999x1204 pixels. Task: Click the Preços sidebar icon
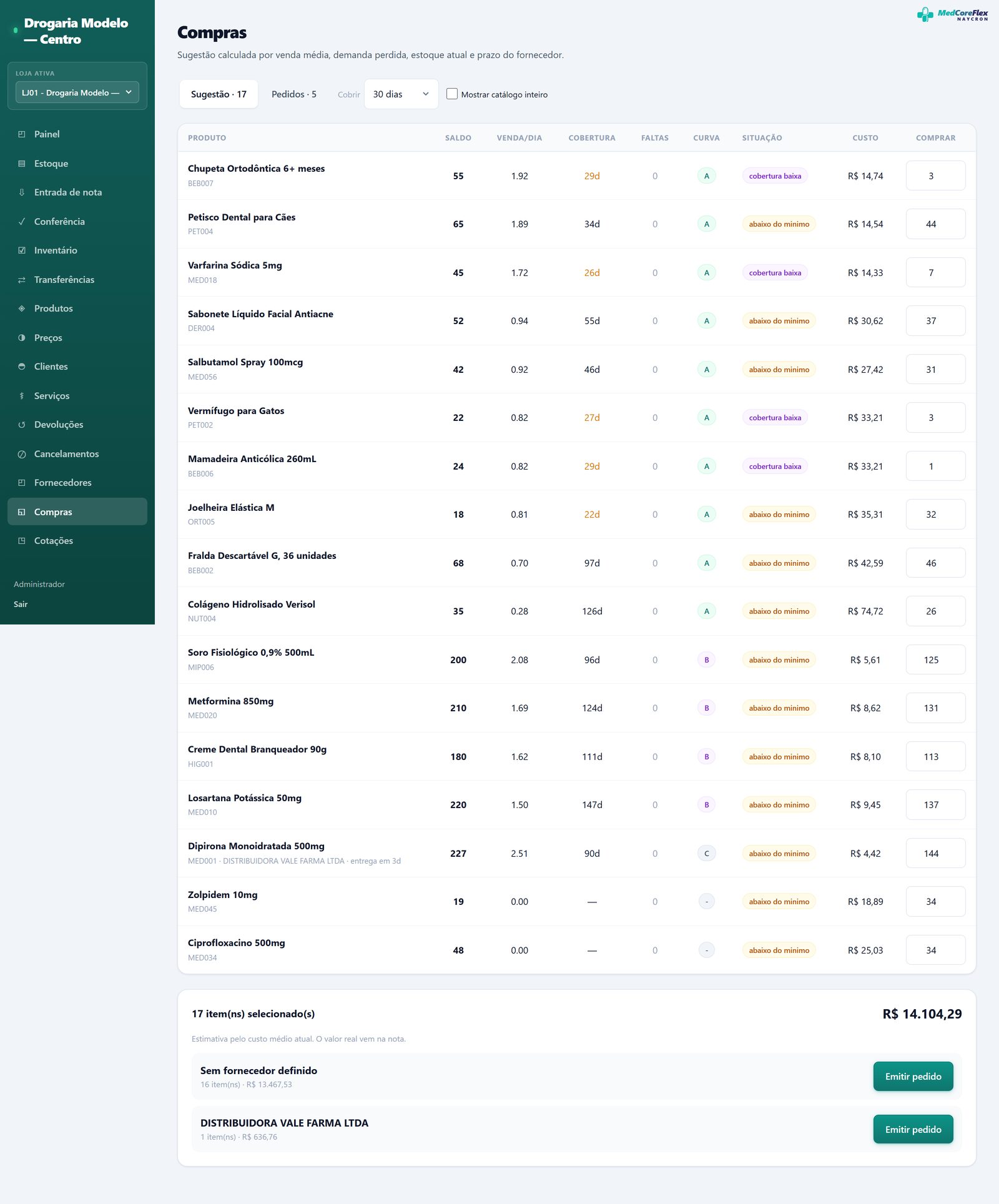22,338
